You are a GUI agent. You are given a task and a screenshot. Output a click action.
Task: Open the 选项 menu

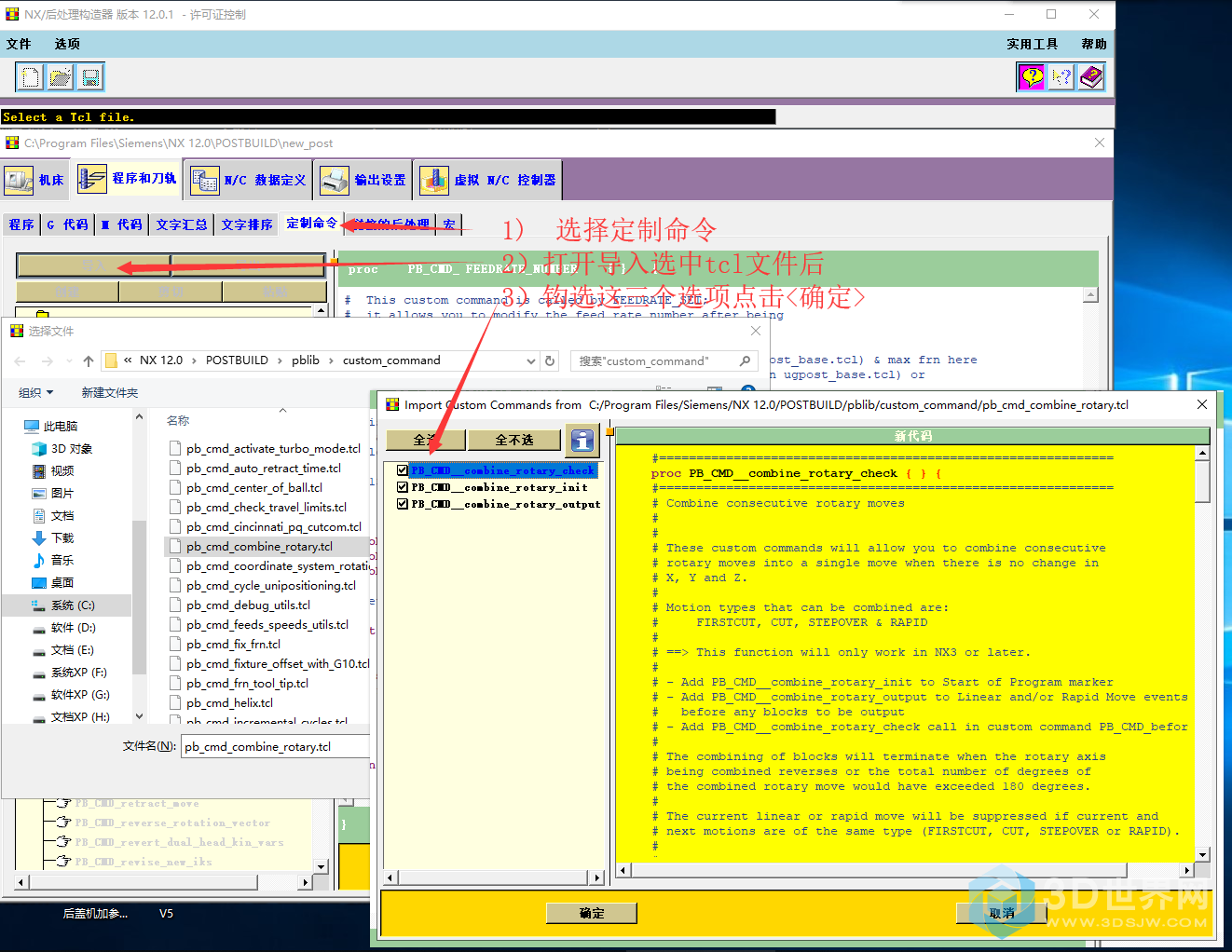(x=67, y=44)
